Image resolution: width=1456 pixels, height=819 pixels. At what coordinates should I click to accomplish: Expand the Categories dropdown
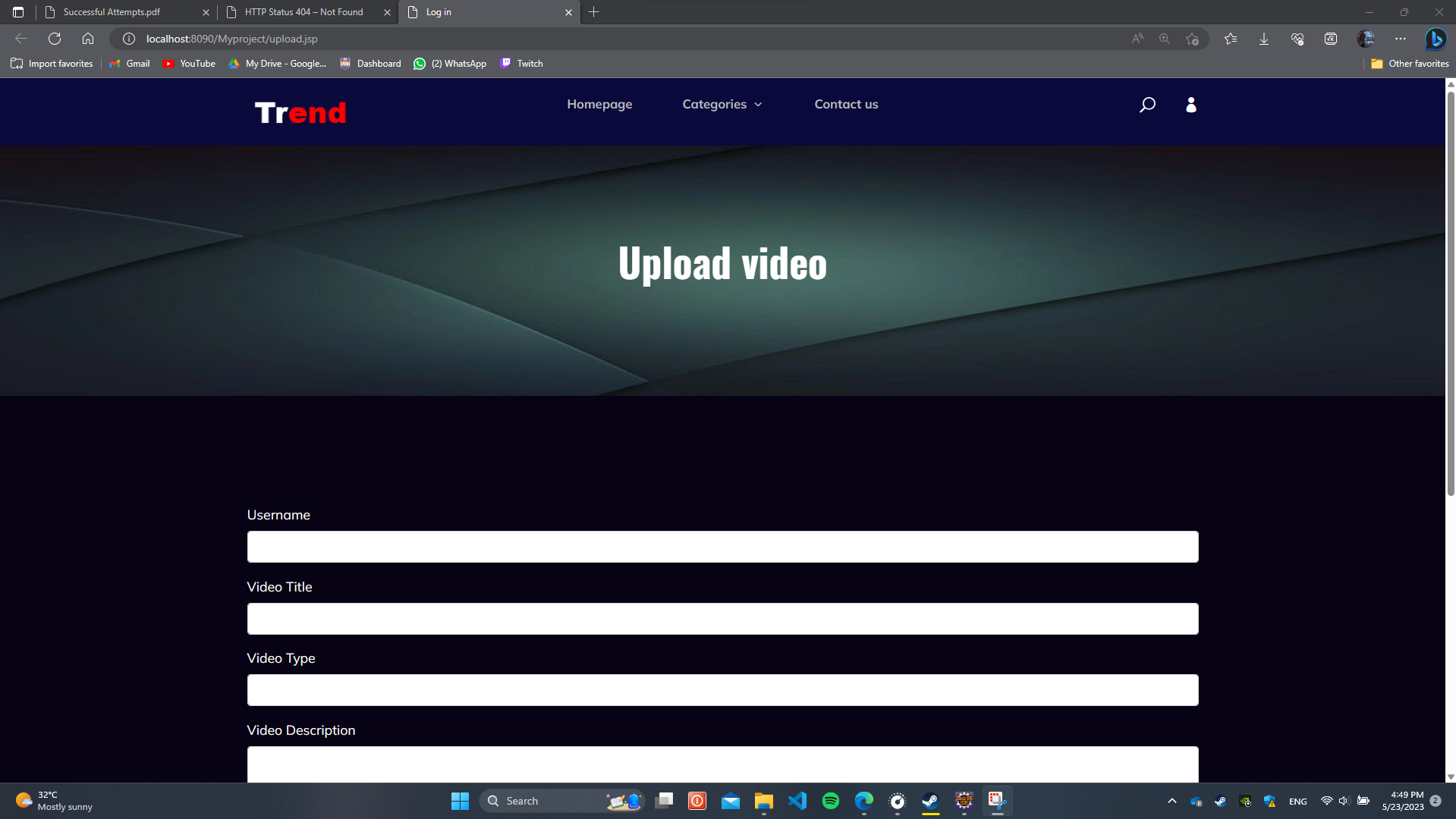722,105
